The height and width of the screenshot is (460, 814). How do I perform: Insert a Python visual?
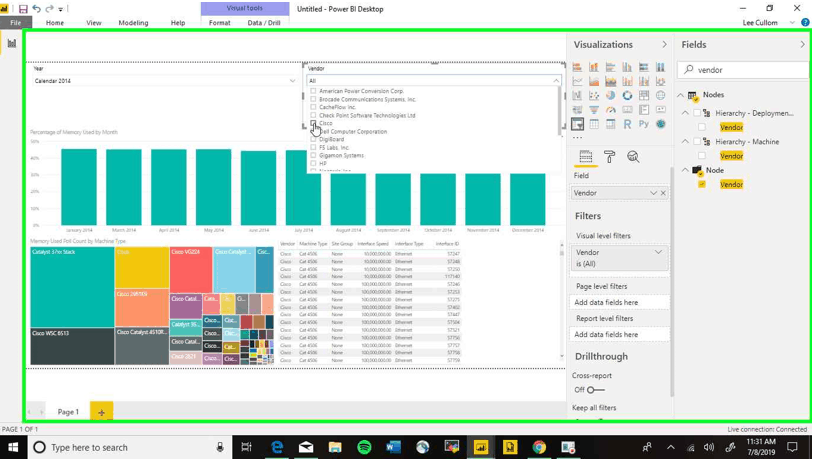[644, 124]
